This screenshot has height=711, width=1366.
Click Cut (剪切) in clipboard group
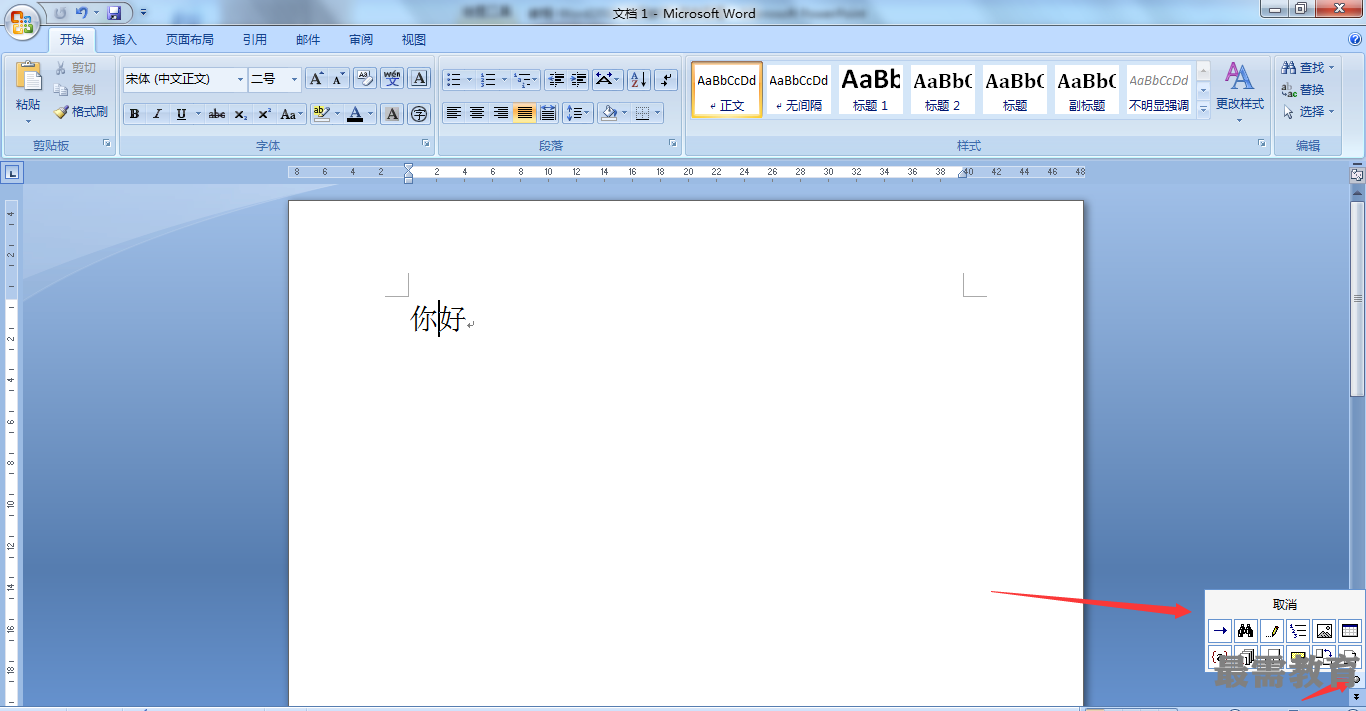click(x=76, y=68)
